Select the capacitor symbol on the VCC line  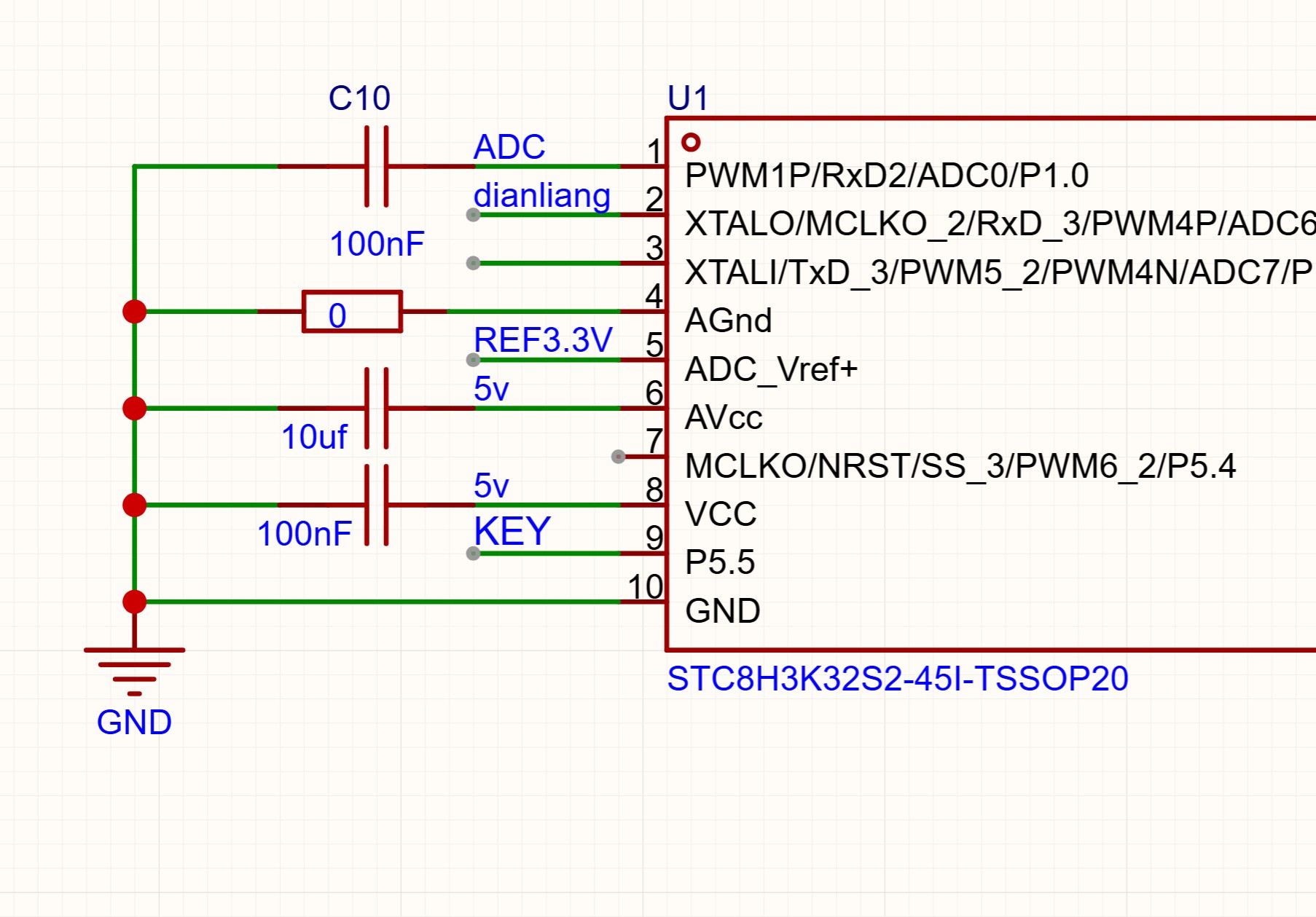(x=376, y=505)
